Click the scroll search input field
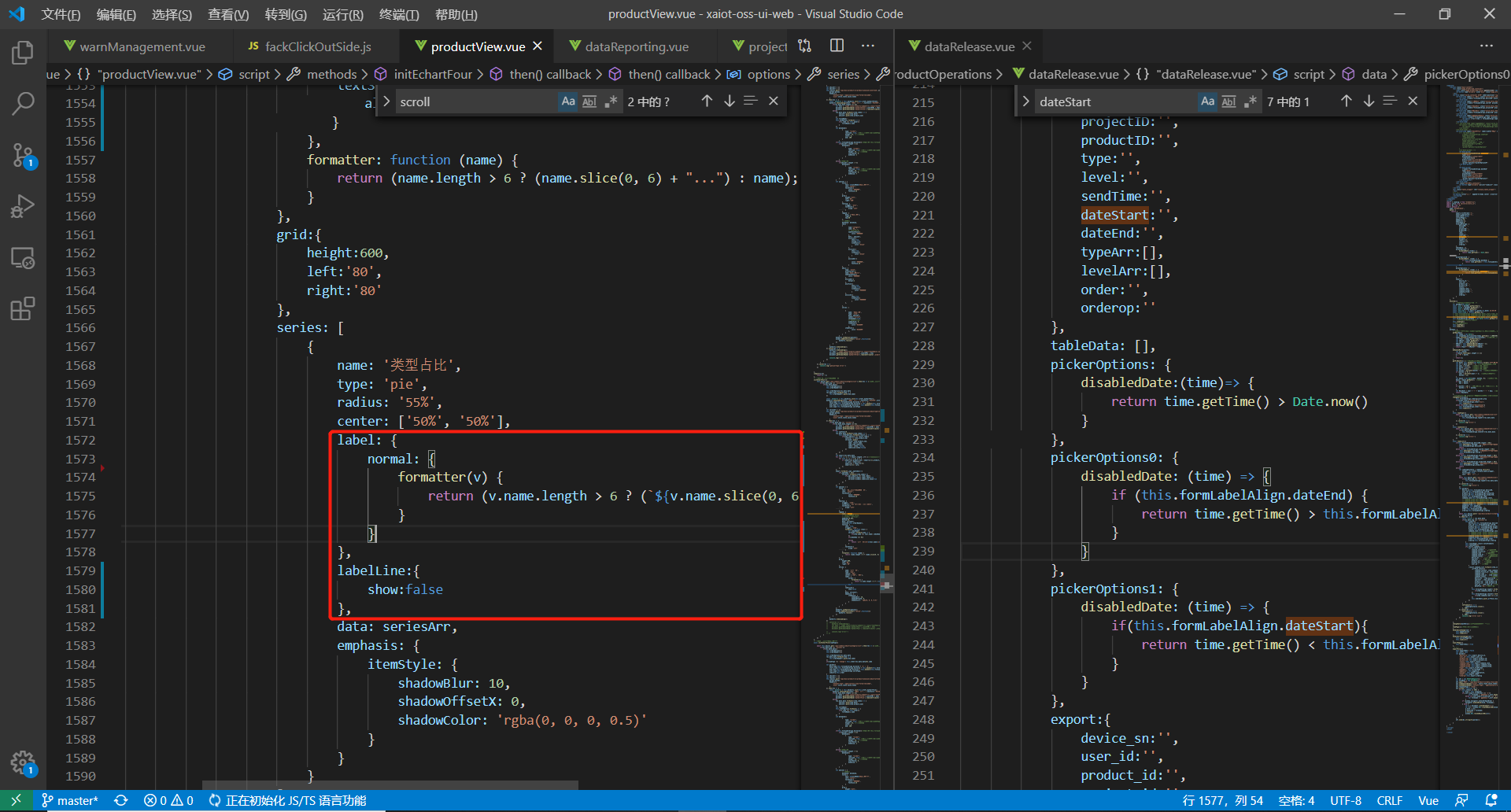This screenshot has height=812, width=1511. pos(476,101)
